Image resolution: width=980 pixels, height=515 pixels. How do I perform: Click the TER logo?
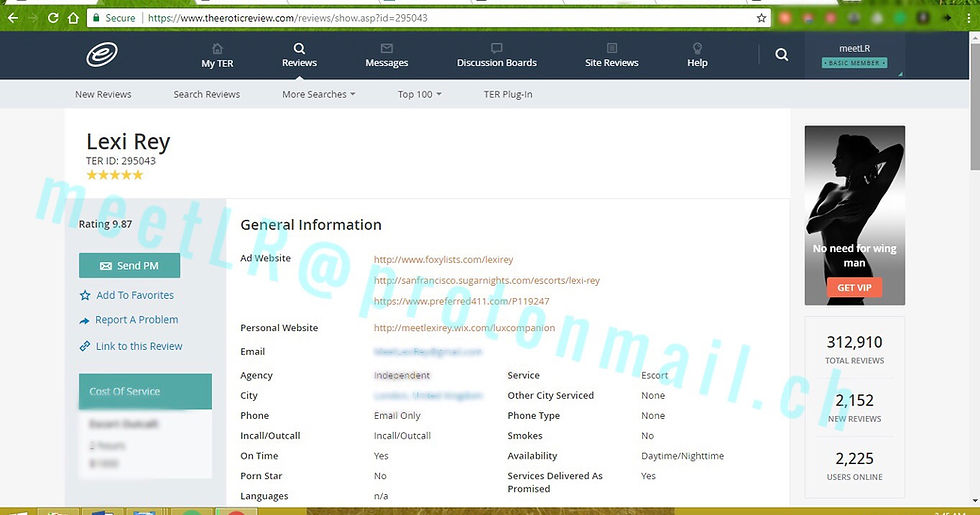(x=102, y=54)
